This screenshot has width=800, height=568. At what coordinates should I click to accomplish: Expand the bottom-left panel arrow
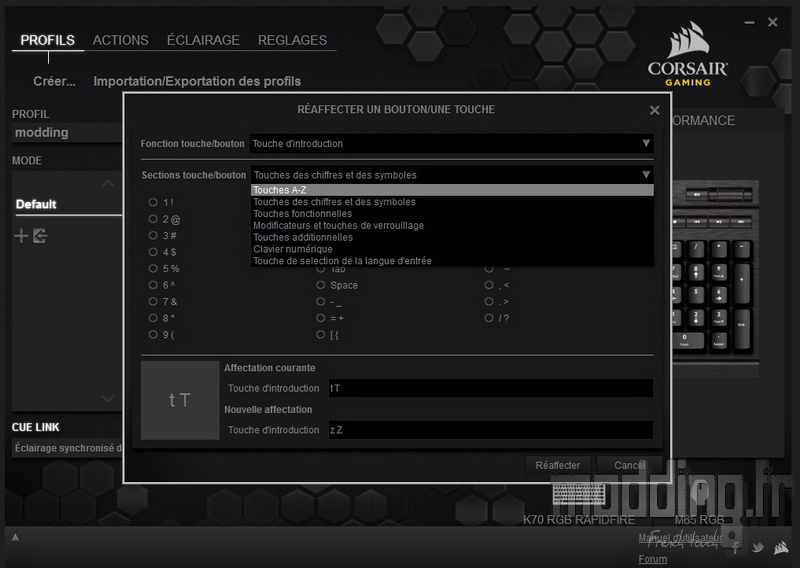click(15, 537)
